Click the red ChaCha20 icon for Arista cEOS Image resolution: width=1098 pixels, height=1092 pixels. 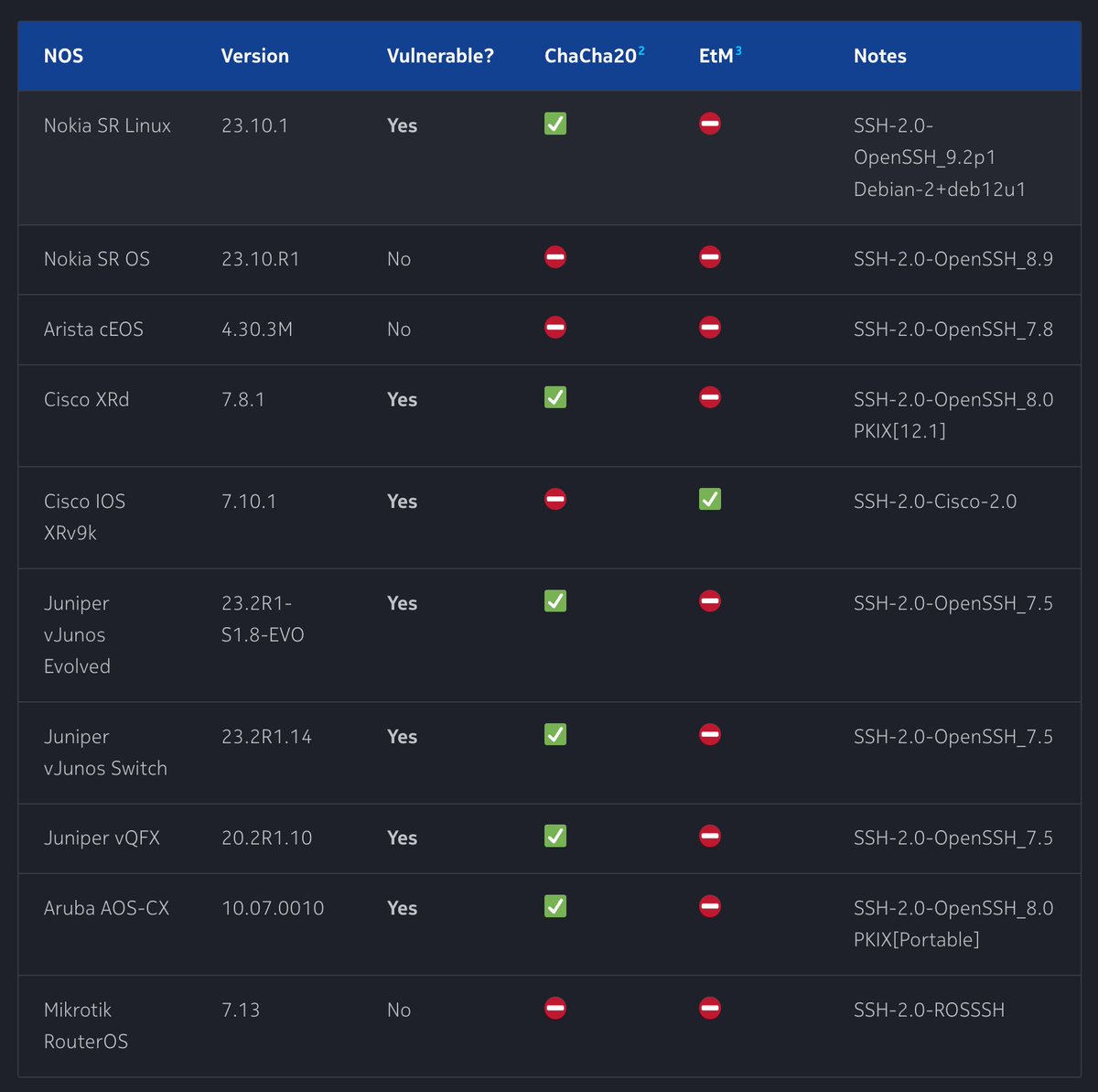tap(555, 328)
